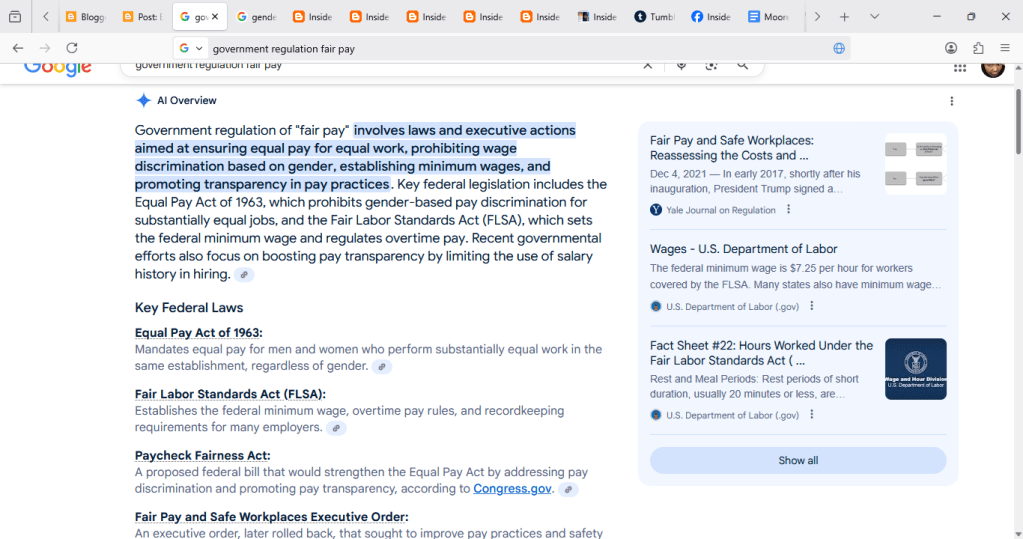Switch to the Post: tab
The height and width of the screenshot is (539, 1023).
(x=143, y=17)
